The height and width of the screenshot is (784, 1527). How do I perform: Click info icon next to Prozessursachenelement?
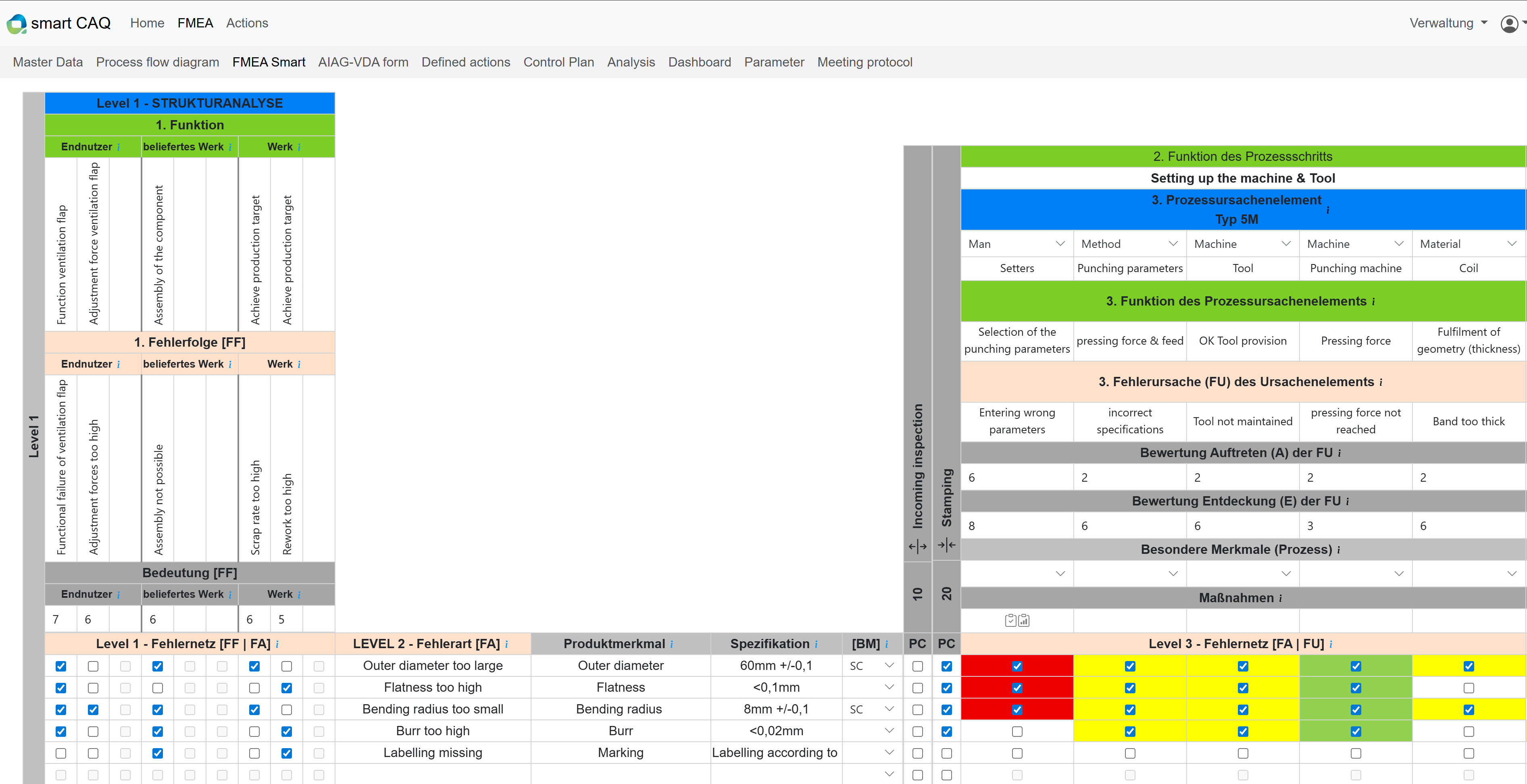click(x=1327, y=210)
